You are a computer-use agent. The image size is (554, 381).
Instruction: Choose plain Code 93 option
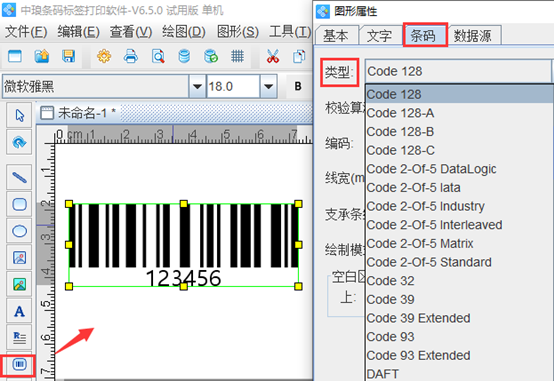(460, 337)
